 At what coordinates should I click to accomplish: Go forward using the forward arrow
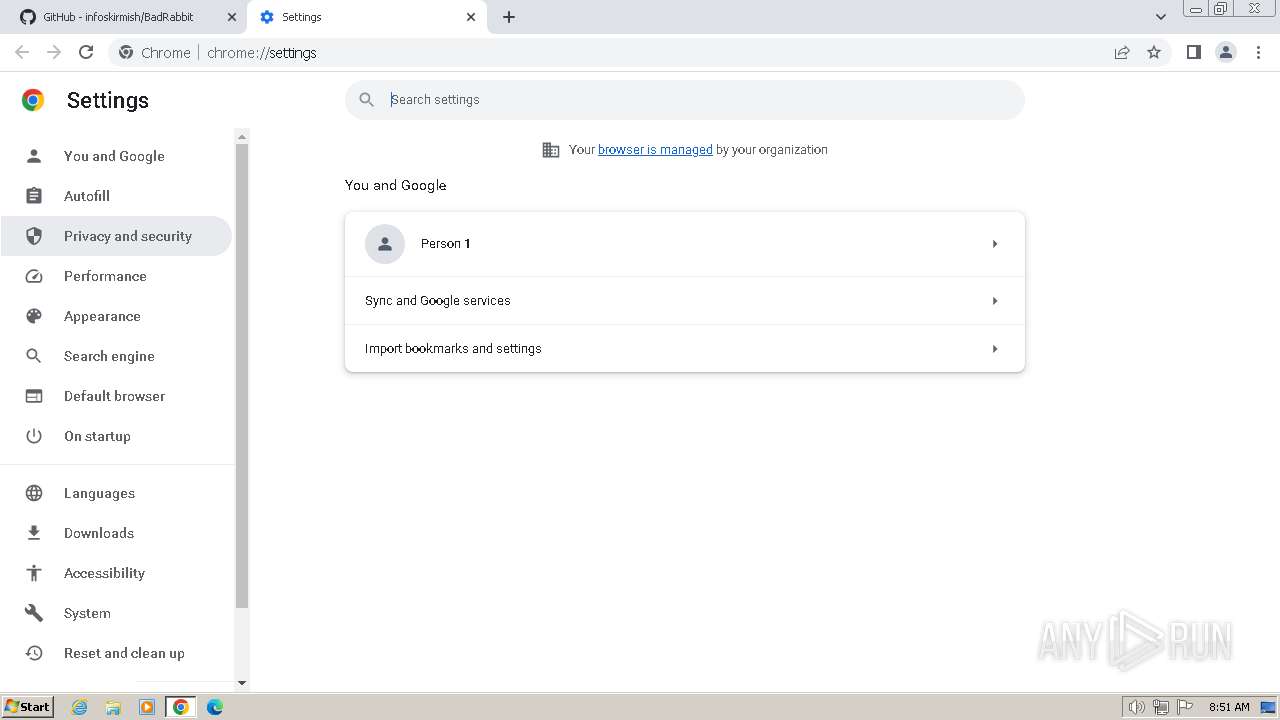click(x=54, y=52)
